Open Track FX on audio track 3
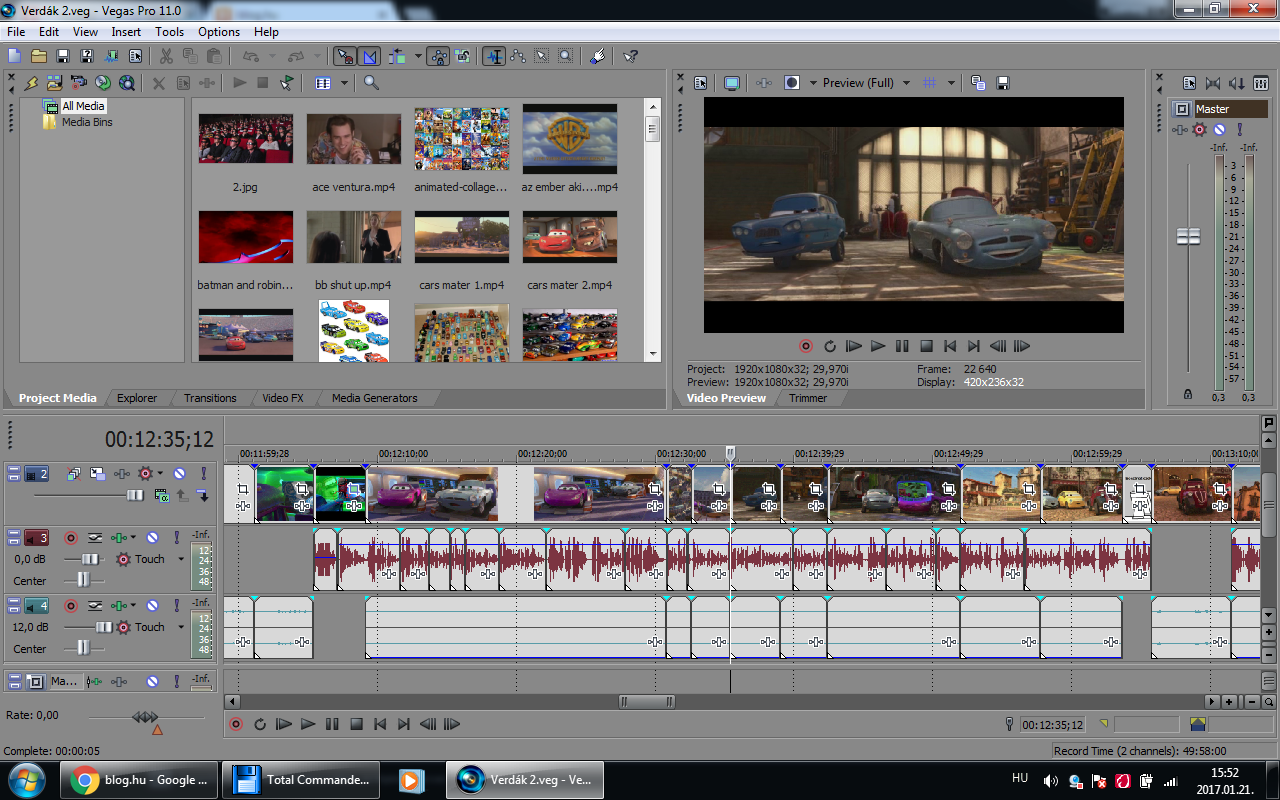Image resolution: width=1280 pixels, height=800 pixels. (120, 537)
